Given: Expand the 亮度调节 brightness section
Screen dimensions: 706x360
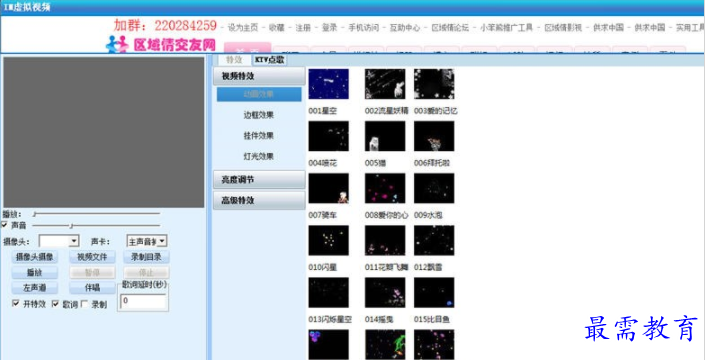Looking at the screenshot, I should [259, 180].
